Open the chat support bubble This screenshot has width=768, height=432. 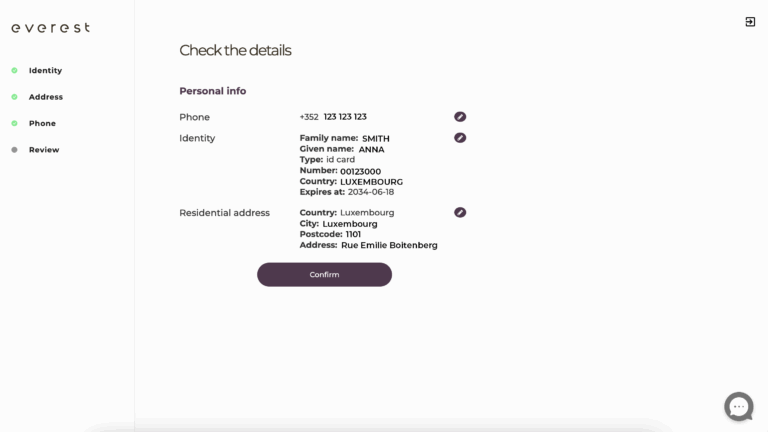(739, 406)
